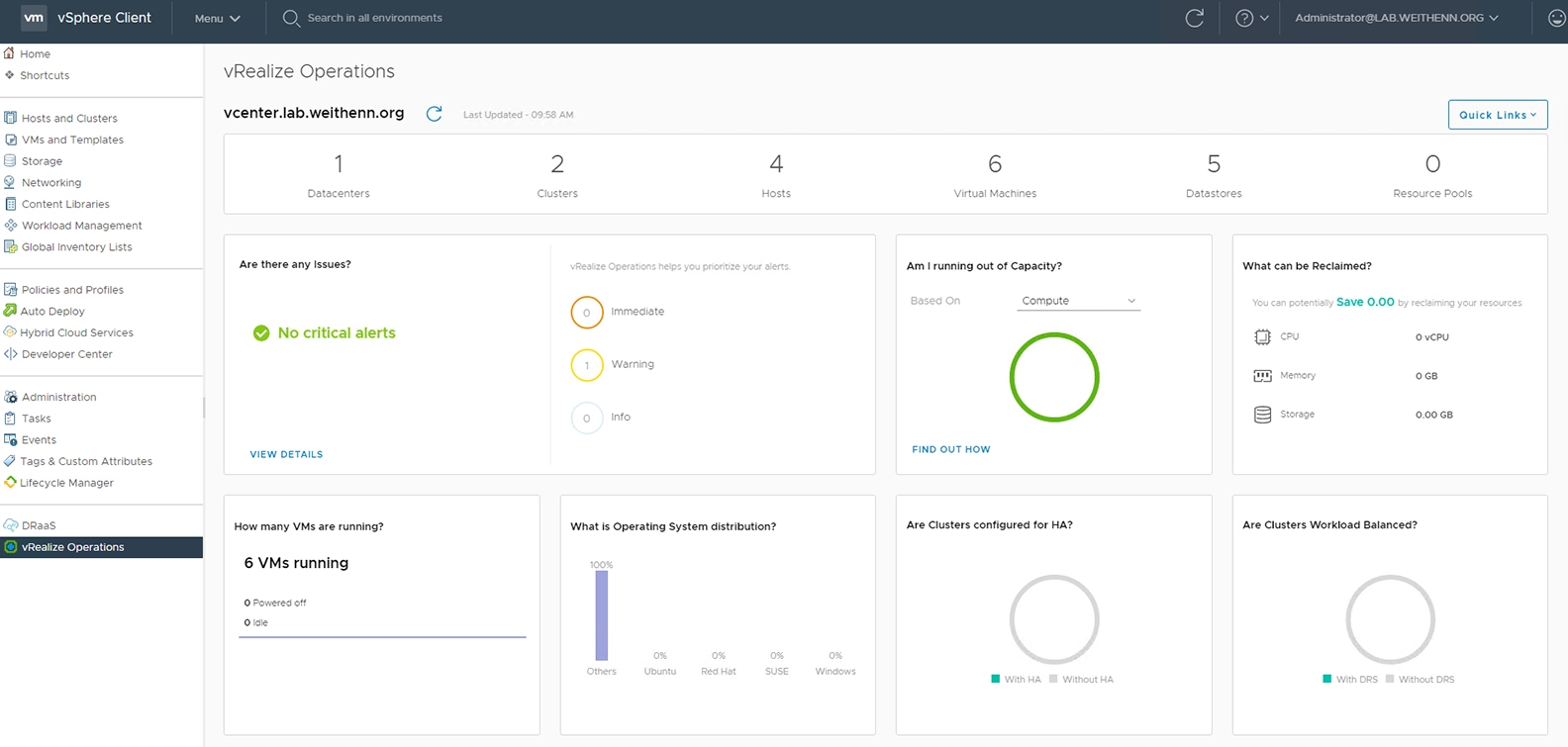1568x747 pixels.
Task: Click the CPU reclaim chip icon
Action: (1262, 337)
